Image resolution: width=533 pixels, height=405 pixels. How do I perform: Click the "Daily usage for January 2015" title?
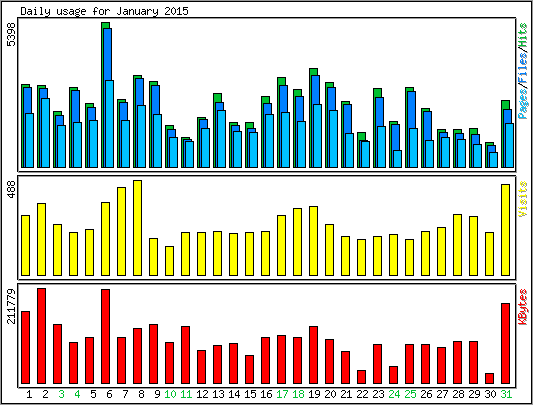click(x=104, y=11)
